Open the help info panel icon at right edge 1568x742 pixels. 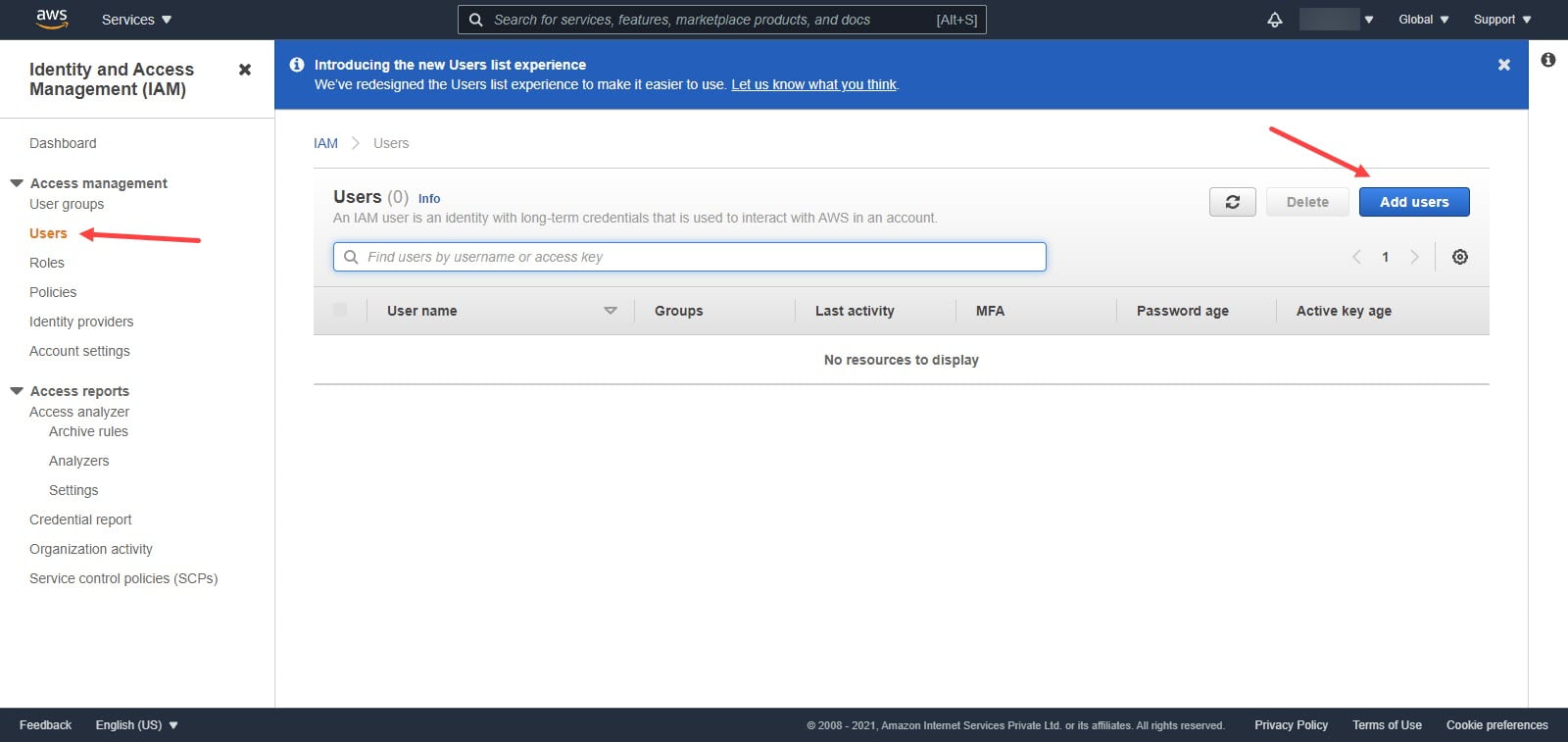(1548, 60)
